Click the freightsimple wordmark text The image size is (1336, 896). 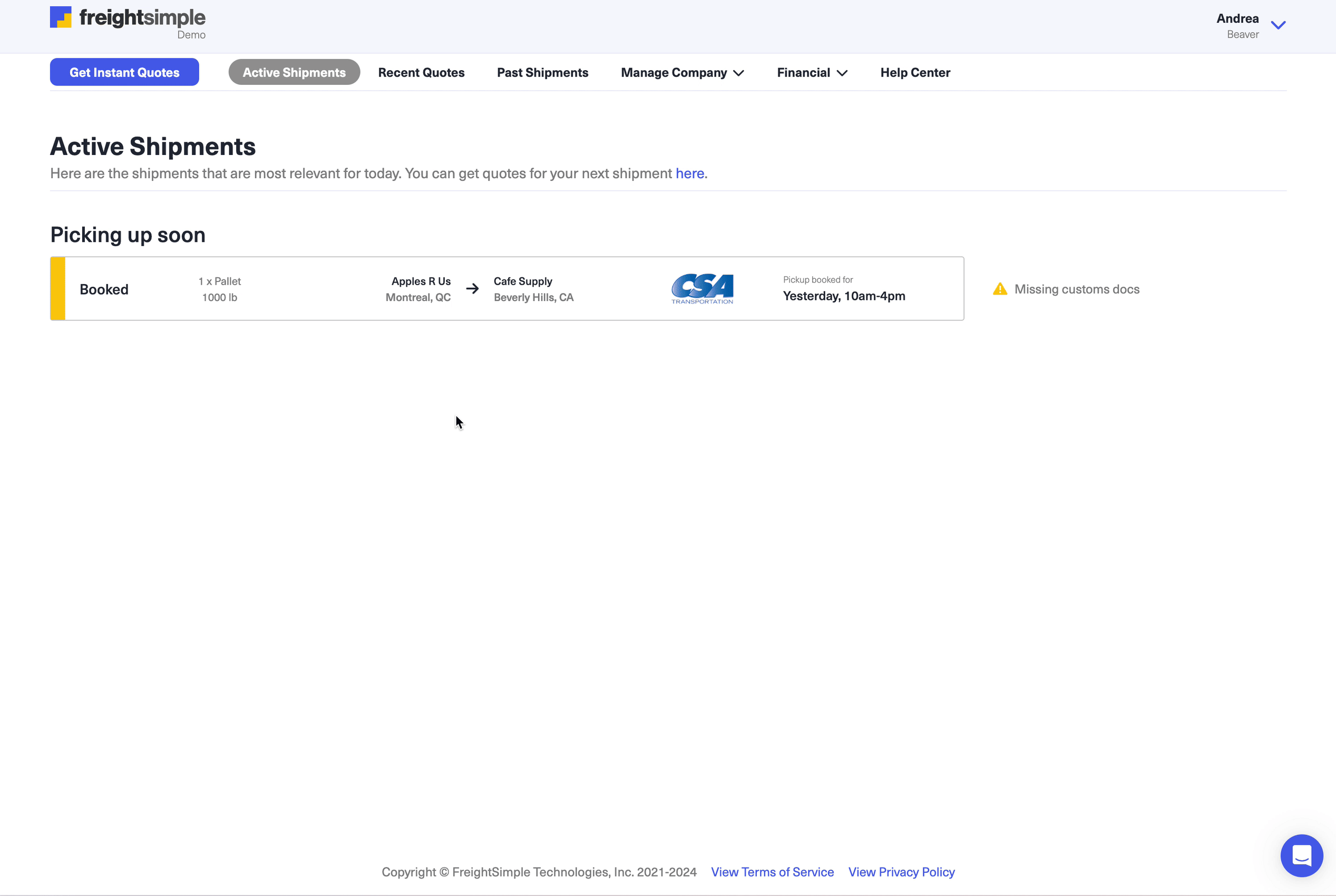(x=142, y=18)
